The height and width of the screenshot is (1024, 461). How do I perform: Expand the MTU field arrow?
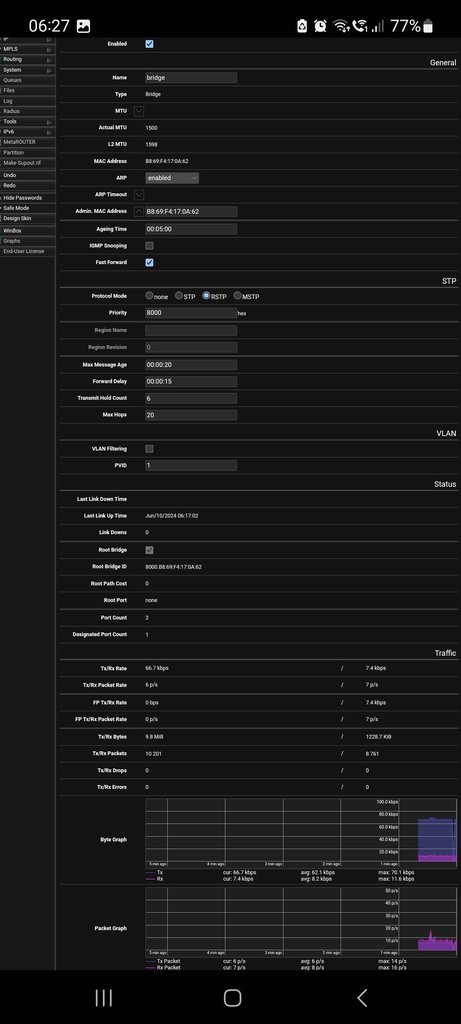pyautogui.click(x=138, y=111)
